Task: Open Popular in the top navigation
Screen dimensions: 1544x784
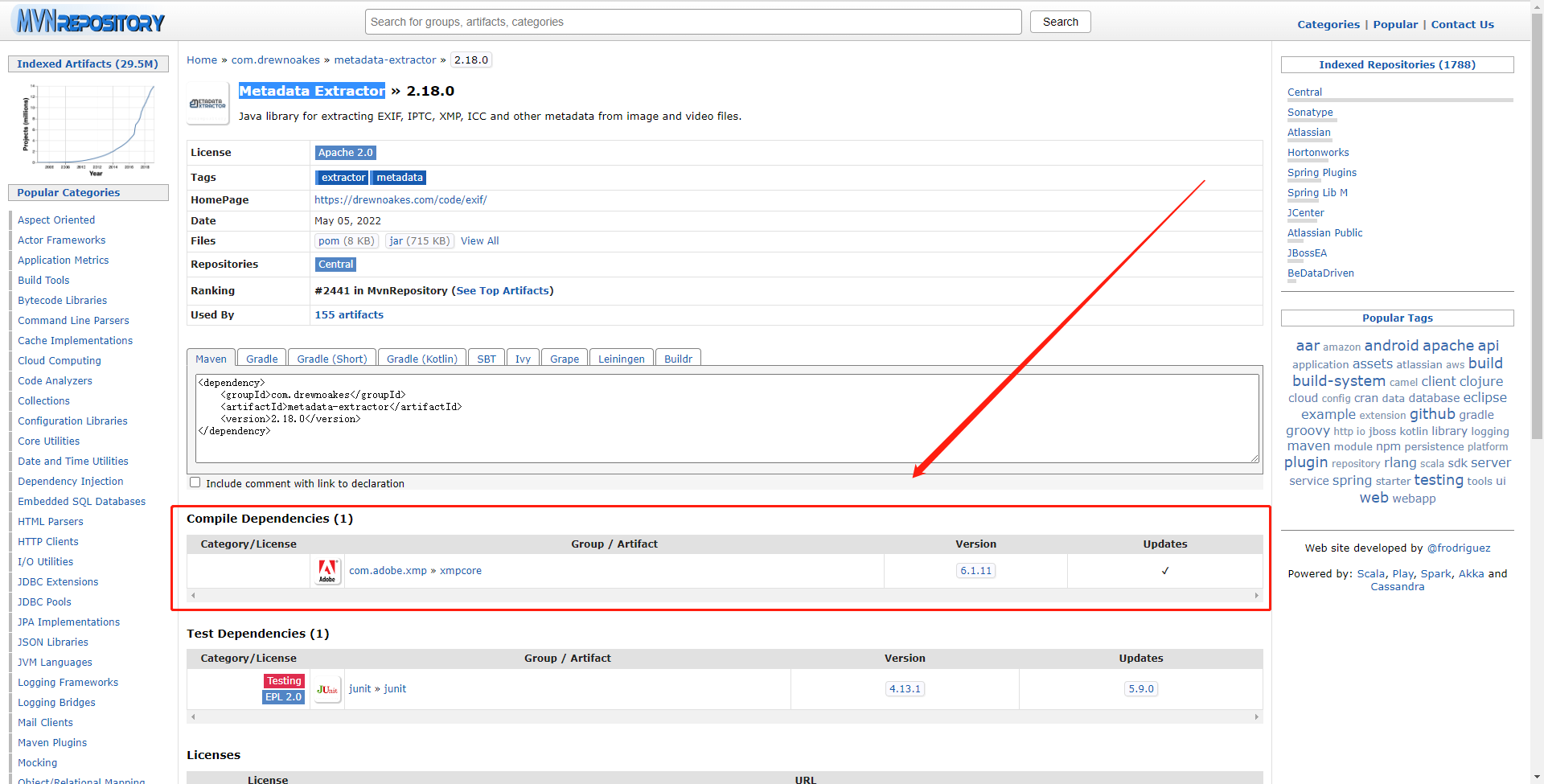Action: click(1395, 24)
